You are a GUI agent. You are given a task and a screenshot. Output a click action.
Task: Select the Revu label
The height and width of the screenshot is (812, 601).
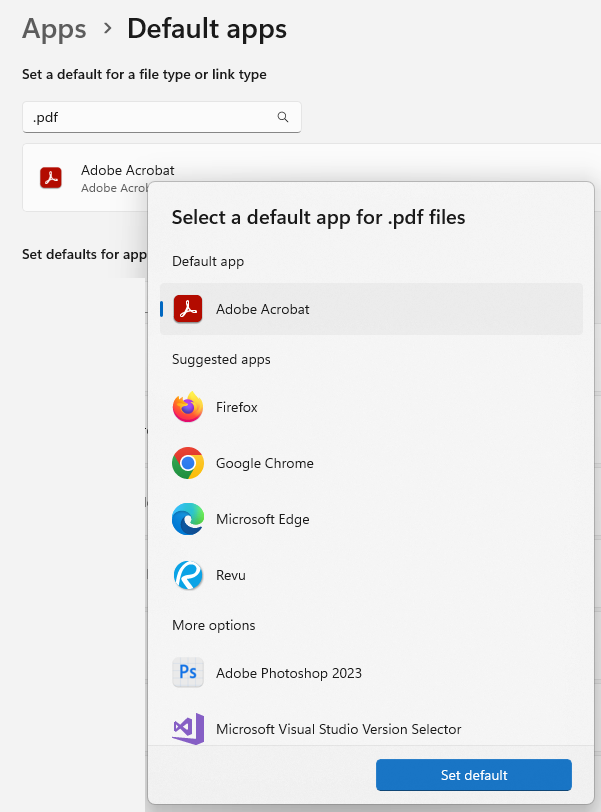230,575
